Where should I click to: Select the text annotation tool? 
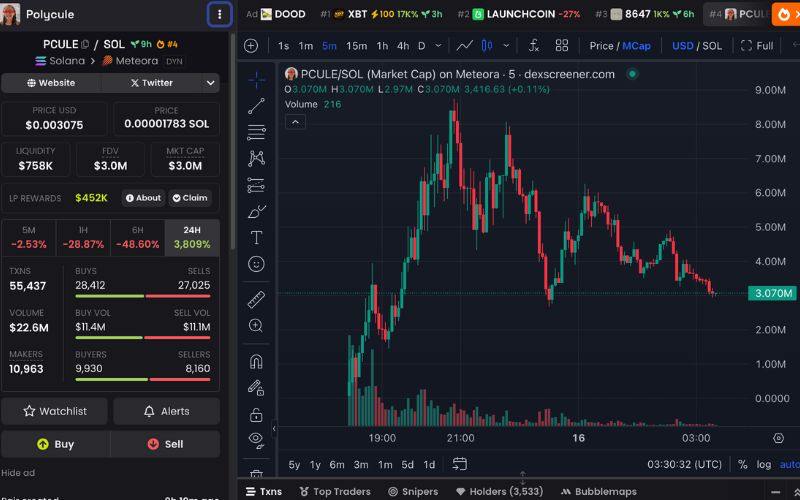pos(256,238)
